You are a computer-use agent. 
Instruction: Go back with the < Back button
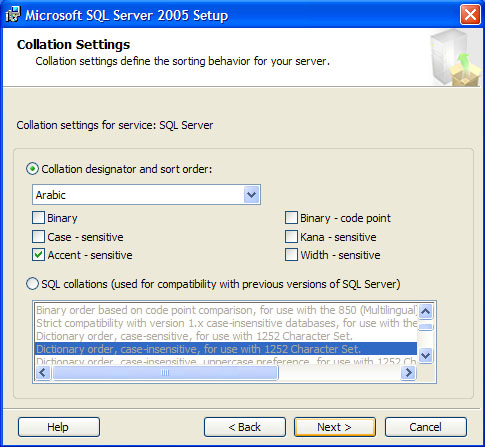point(245,427)
